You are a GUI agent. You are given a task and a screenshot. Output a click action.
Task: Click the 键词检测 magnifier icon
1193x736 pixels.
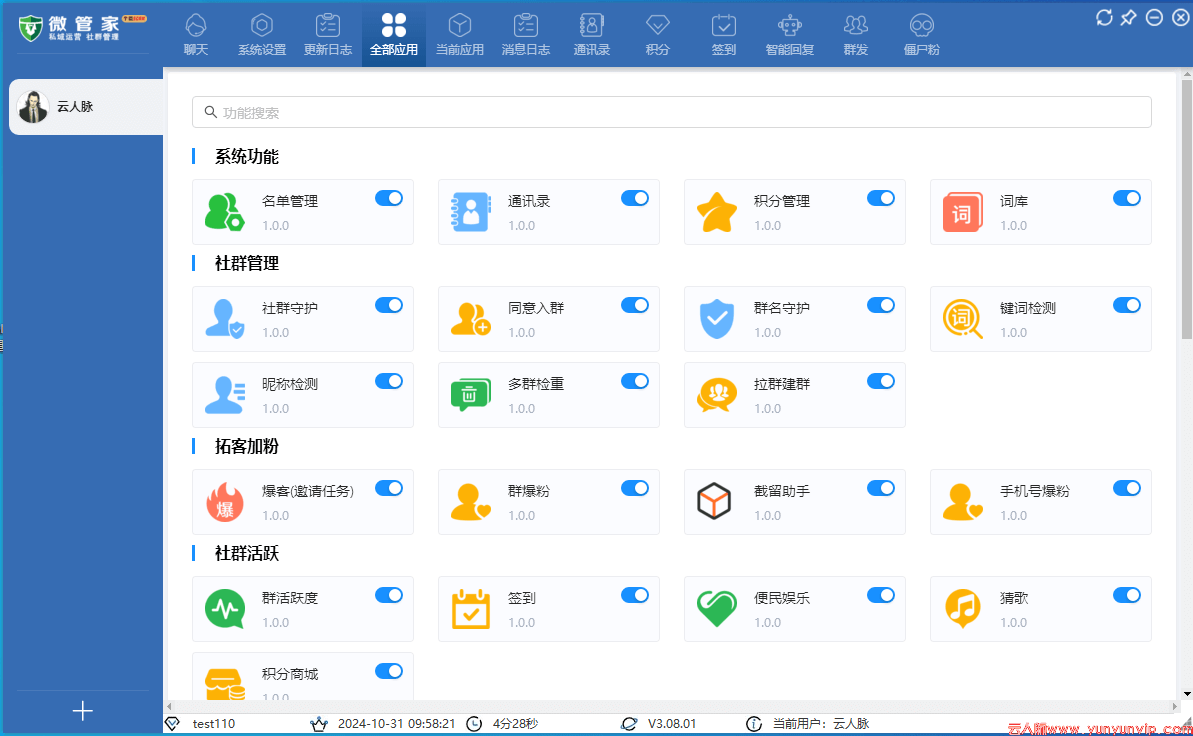click(962, 318)
